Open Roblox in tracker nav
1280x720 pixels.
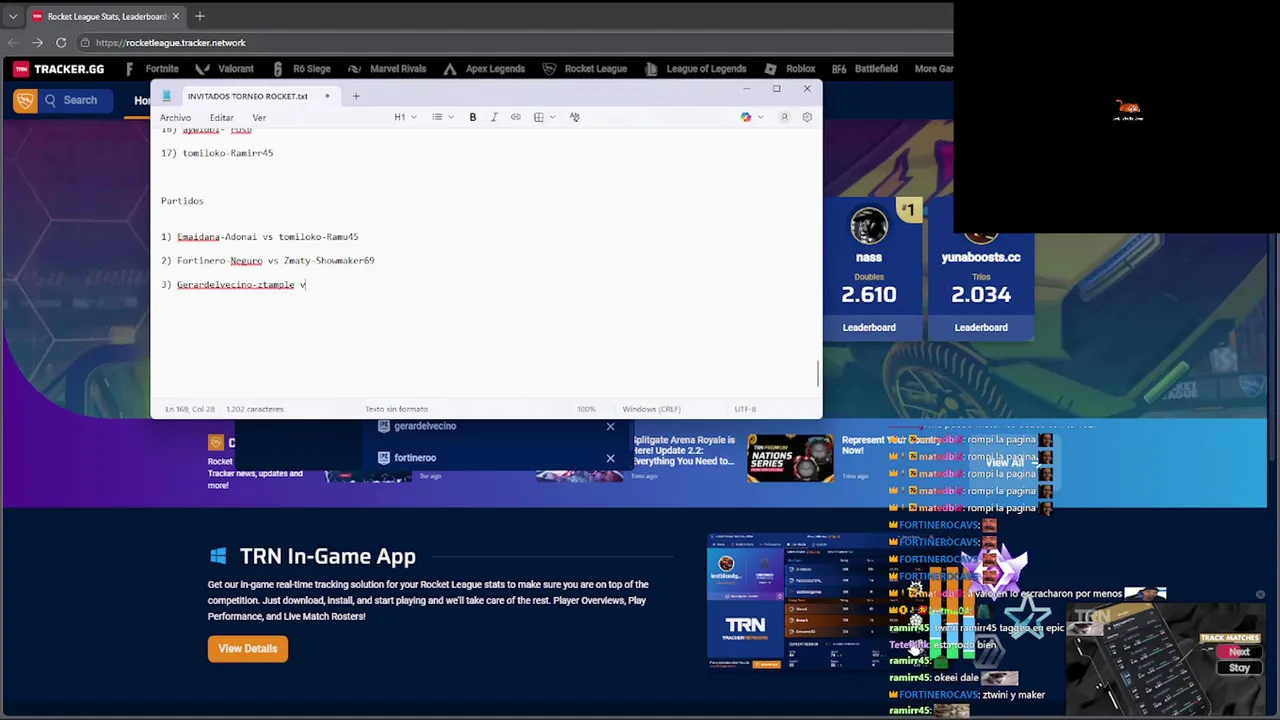tap(790, 69)
